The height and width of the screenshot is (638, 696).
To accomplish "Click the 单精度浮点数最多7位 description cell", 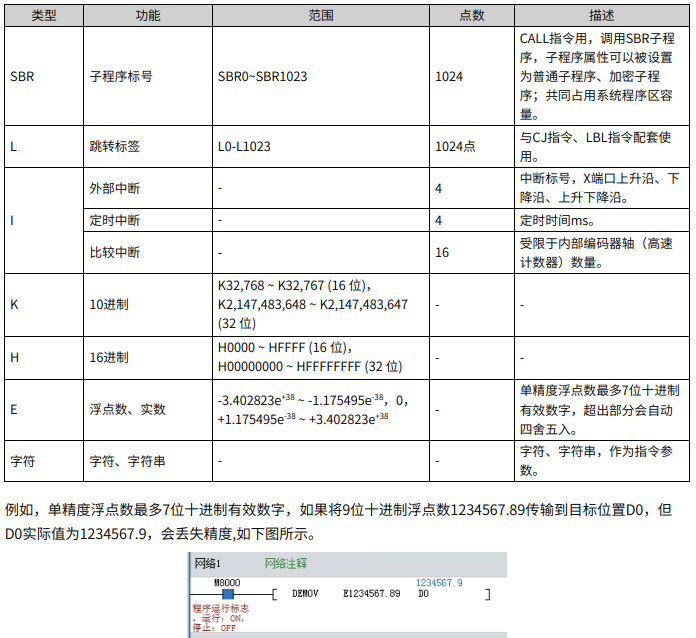I will click(602, 410).
